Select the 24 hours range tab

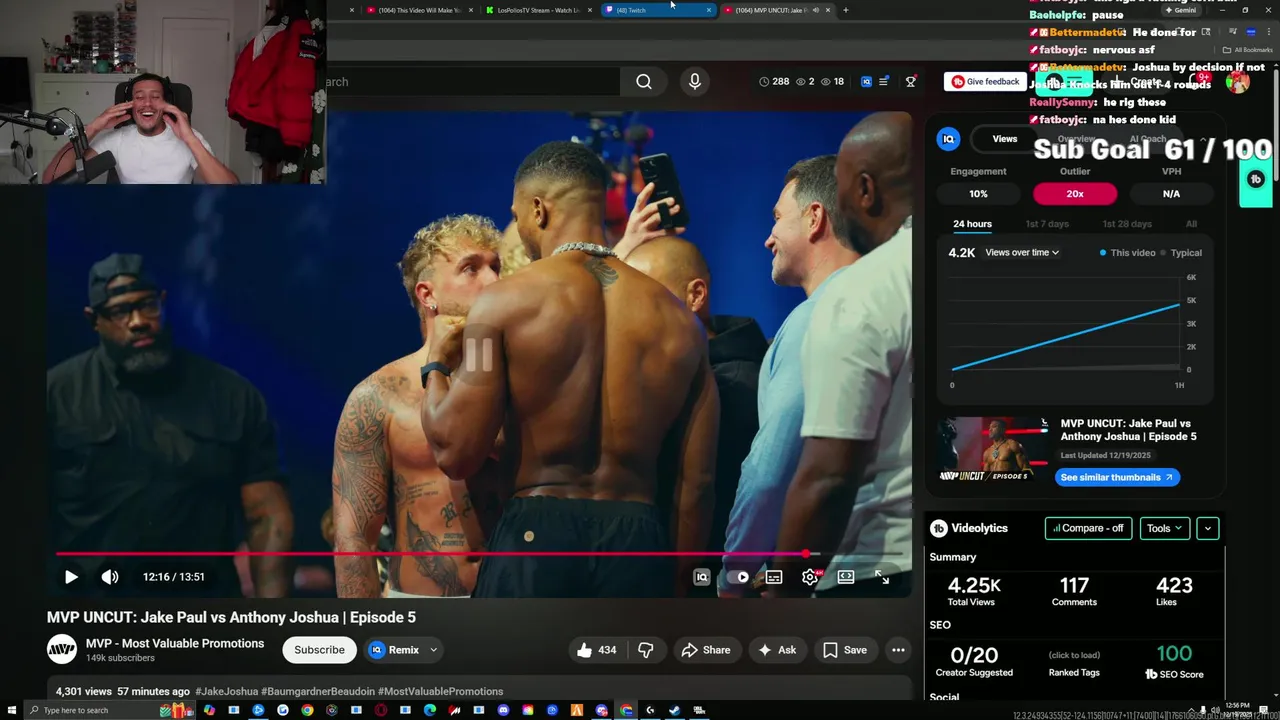pos(972,224)
